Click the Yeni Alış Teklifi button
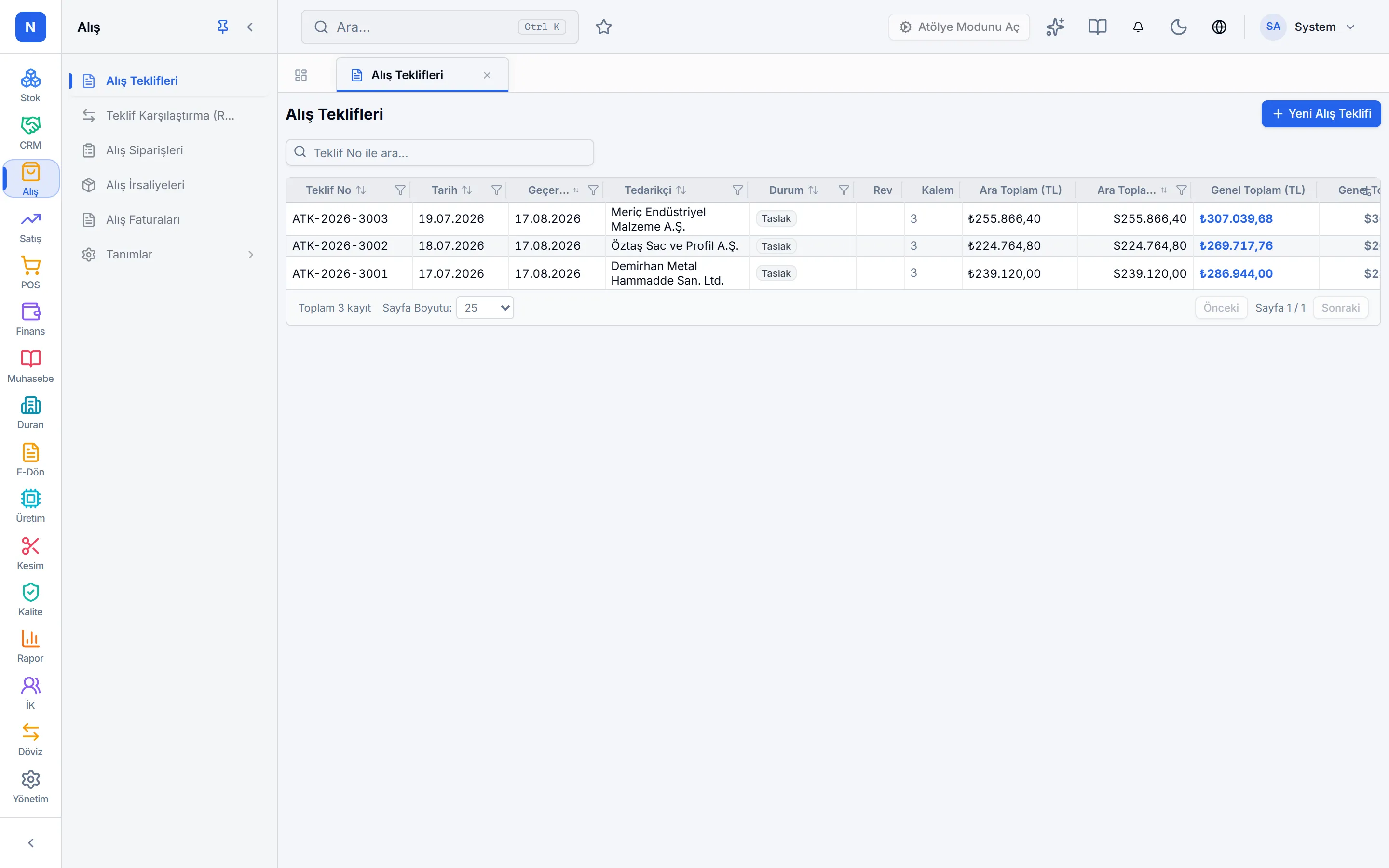This screenshot has height=868, width=1389. point(1321,114)
